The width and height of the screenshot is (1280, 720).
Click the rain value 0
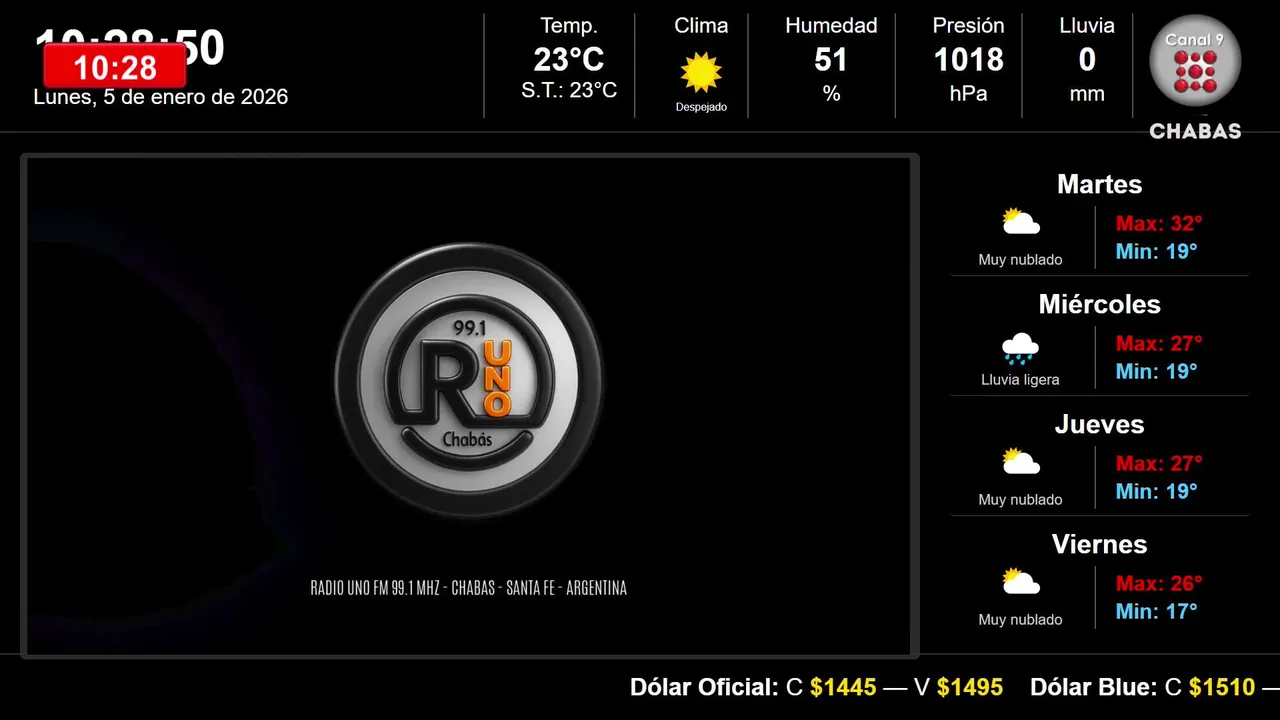coord(1087,60)
